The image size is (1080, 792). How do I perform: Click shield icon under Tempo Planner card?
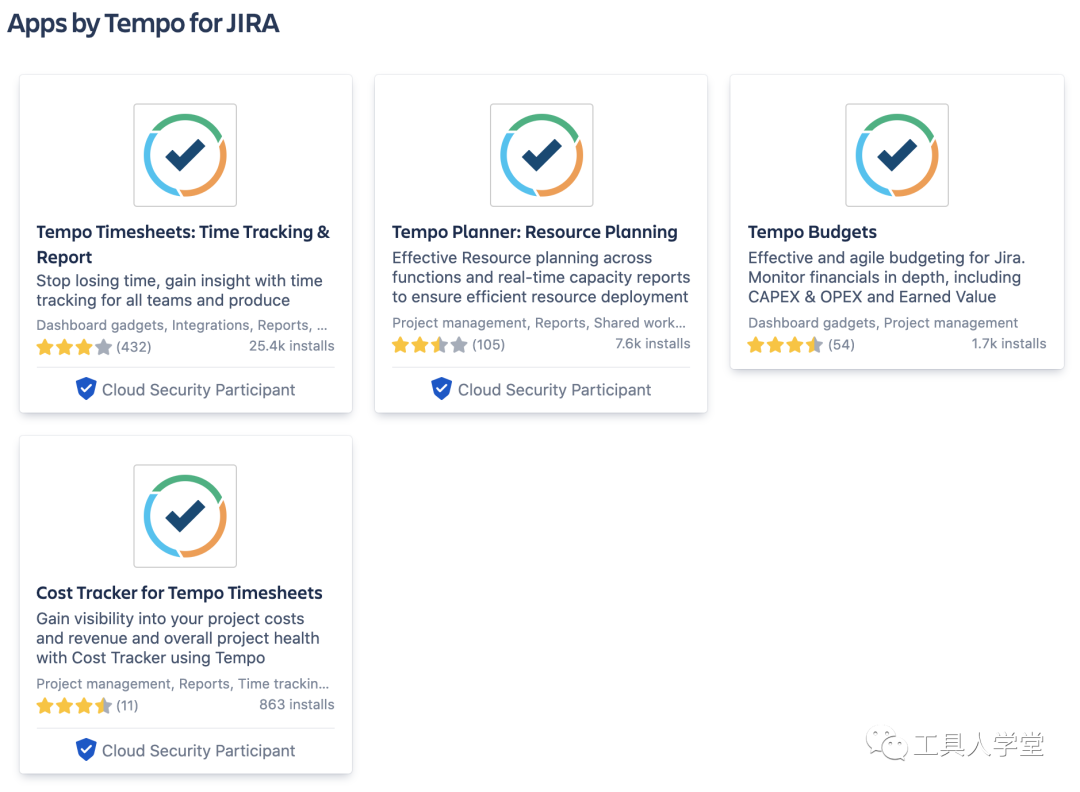coord(442,389)
